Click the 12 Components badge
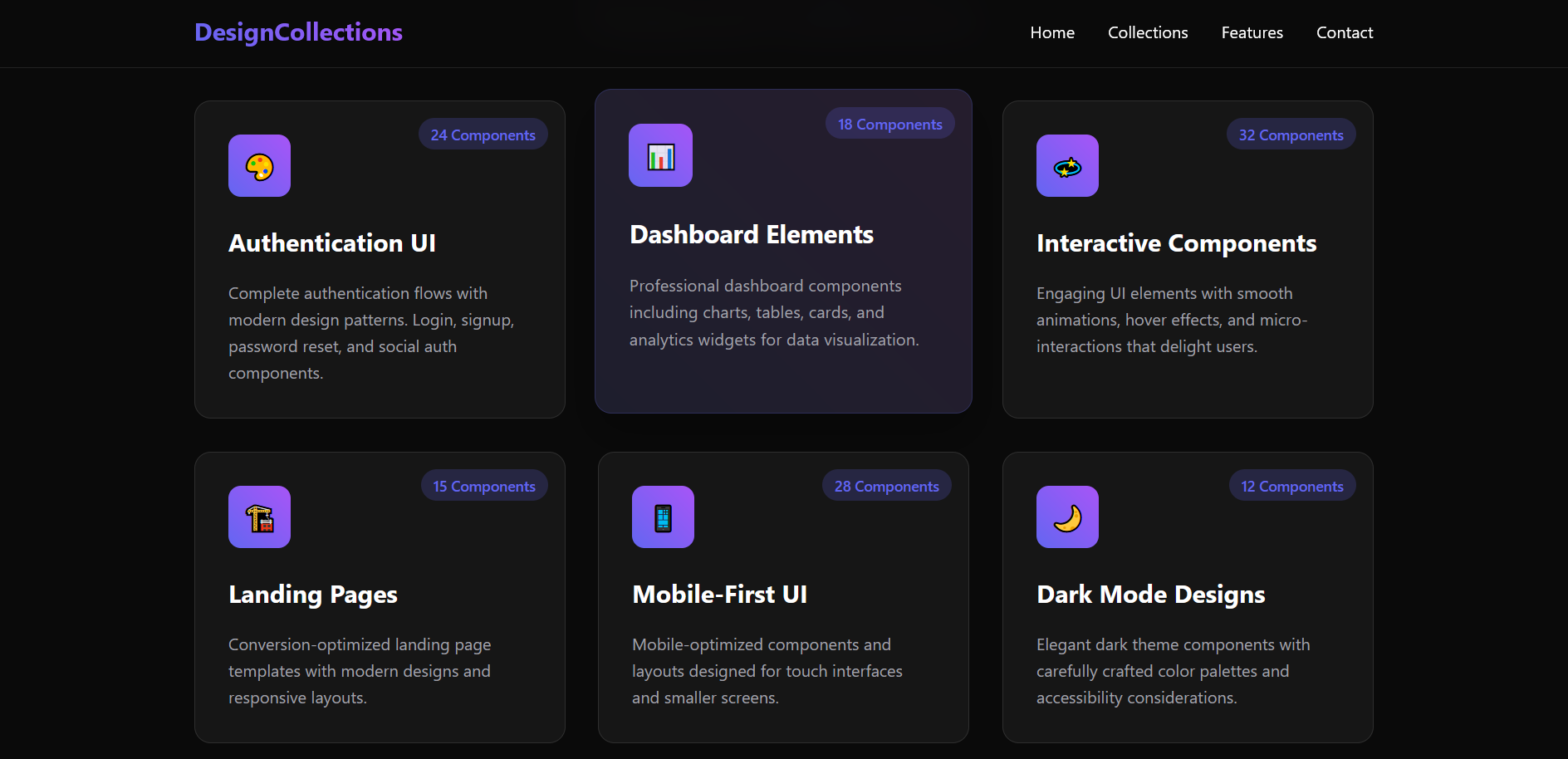Image resolution: width=1568 pixels, height=759 pixels. click(1291, 487)
